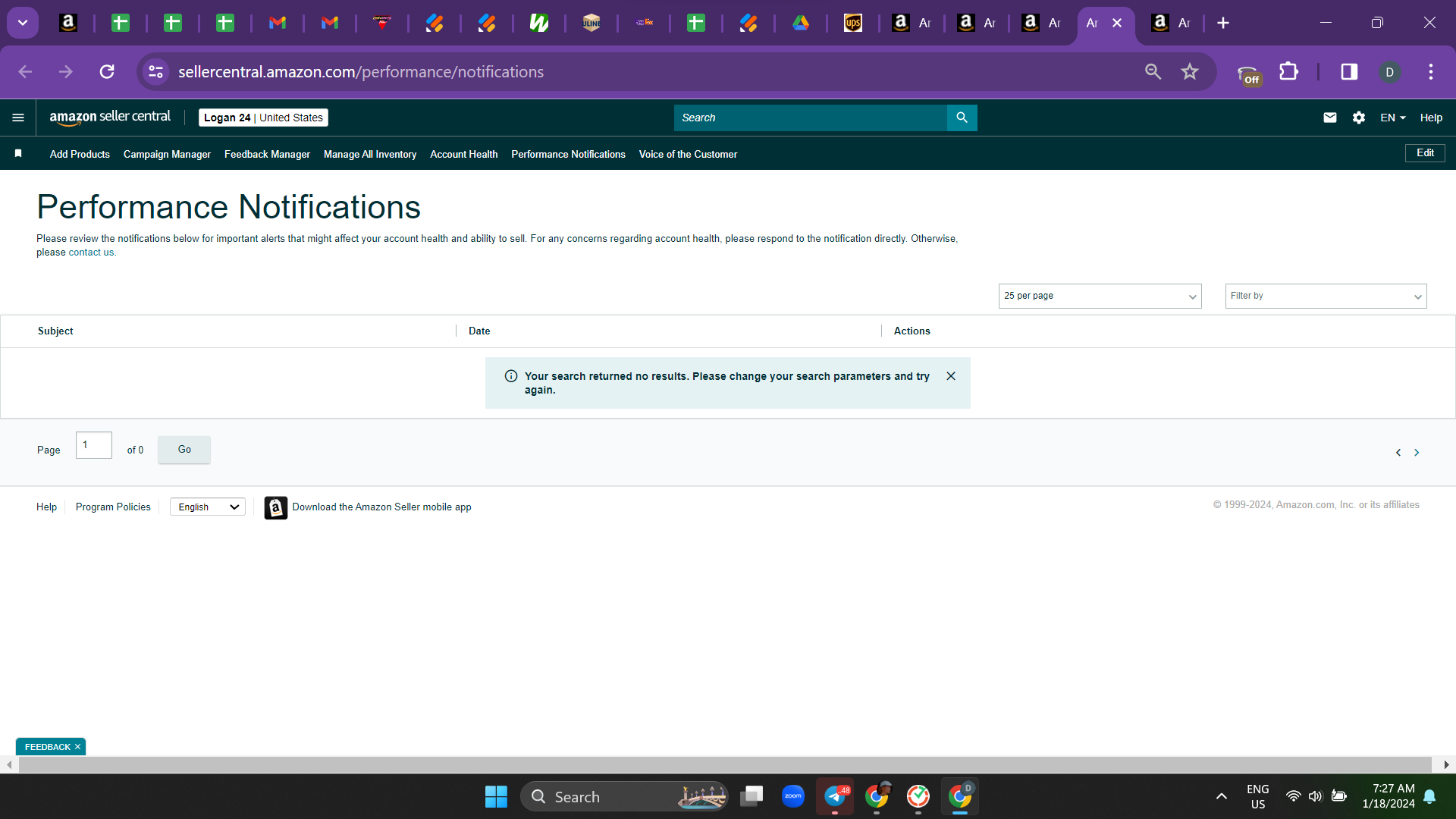Click the page number input
Viewport: 1456px width, 819px height.
coord(94,445)
